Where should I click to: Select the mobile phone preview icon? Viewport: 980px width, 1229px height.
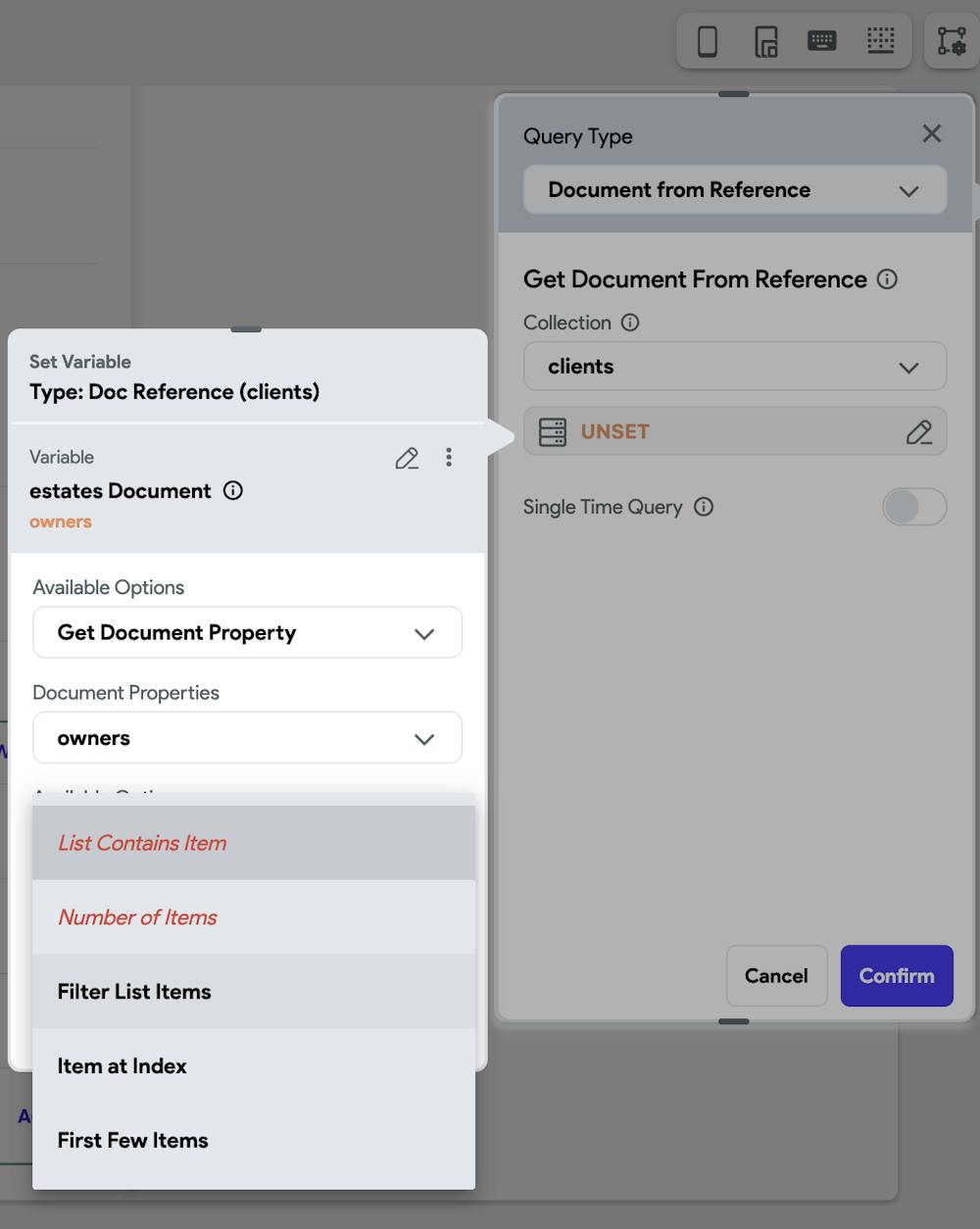pos(704,41)
